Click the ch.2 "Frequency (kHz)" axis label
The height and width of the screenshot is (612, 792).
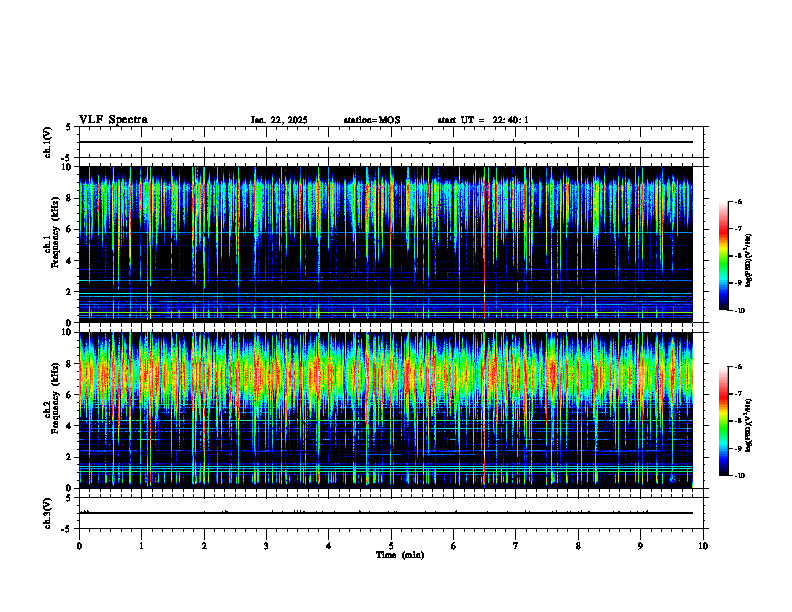[x=56, y=398]
